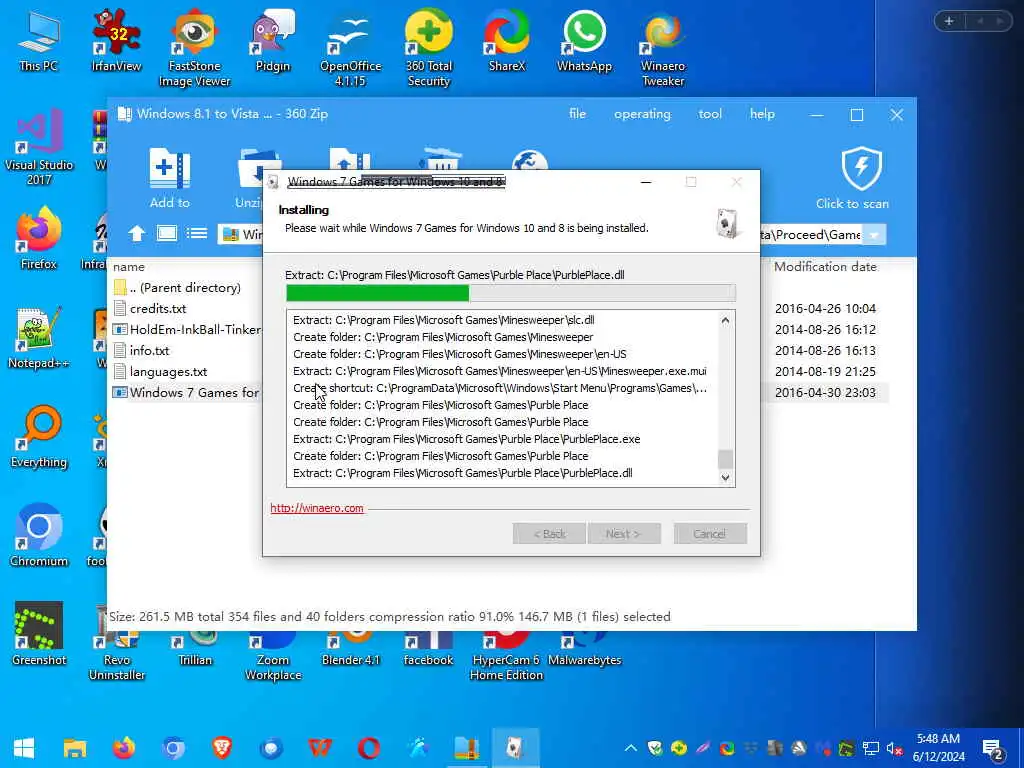Open the help menu in 360 Zip
Screen dimensions: 1024x768
click(x=762, y=114)
